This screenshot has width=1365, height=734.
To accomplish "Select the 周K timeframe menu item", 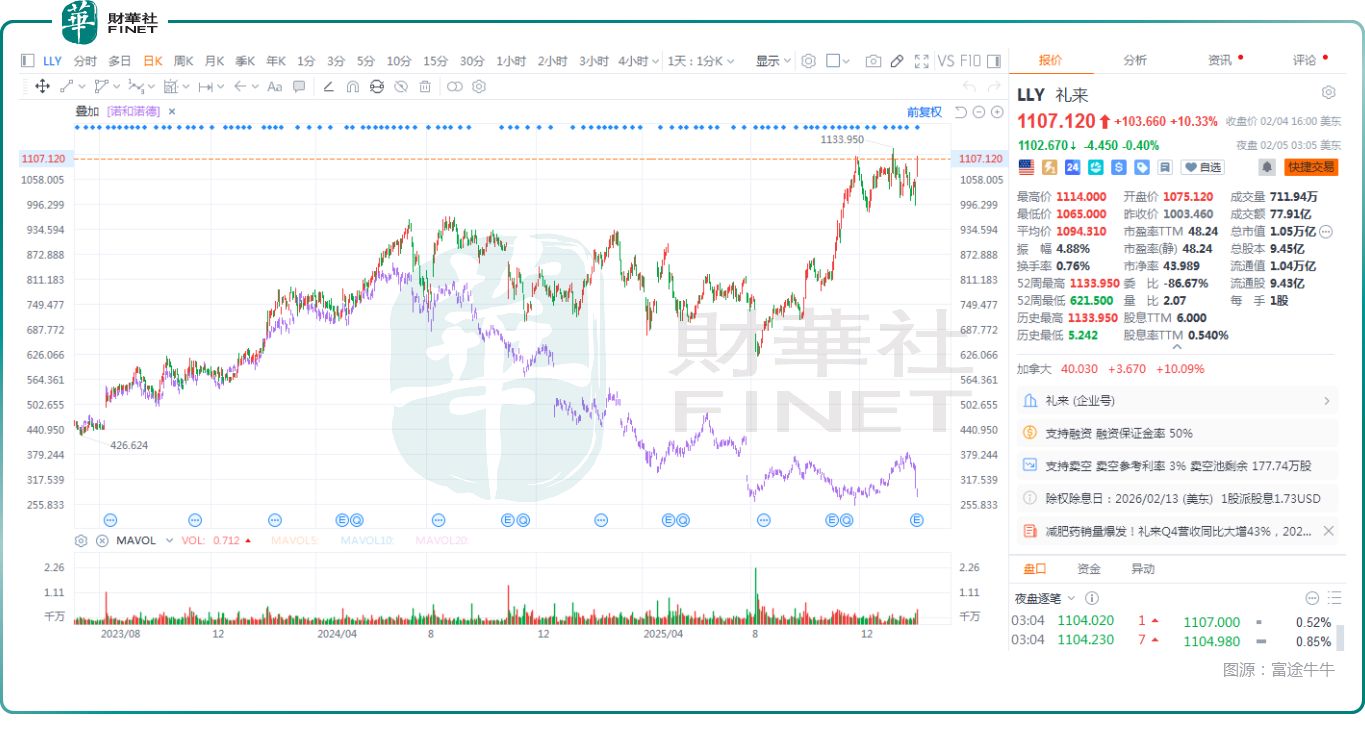I will tap(183, 61).
